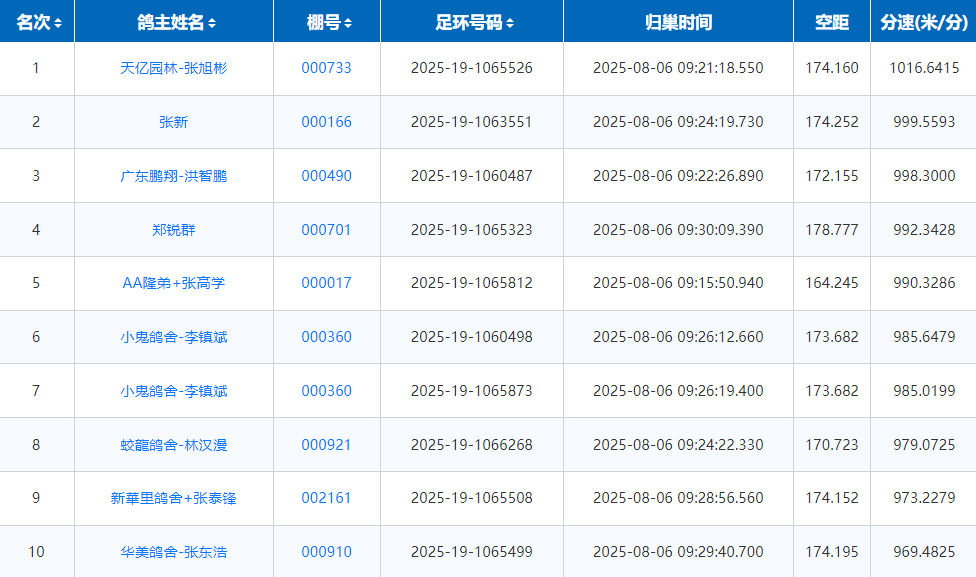Image resolution: width=976 pixels, height=577 pixels.
Task: Select AA隆弟+张高学 owner link
Action: pos(173,283)
